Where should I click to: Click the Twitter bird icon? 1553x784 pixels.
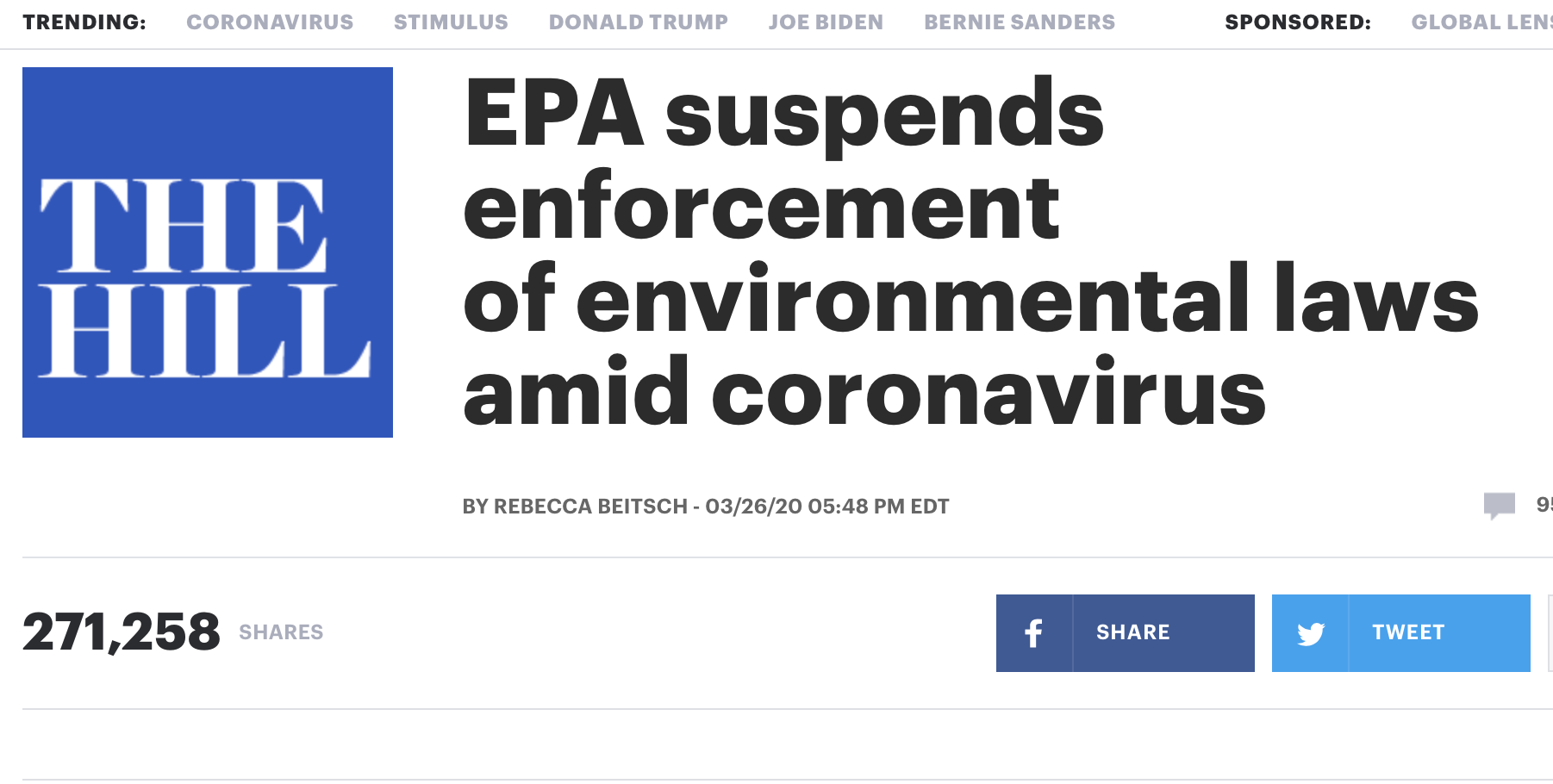pos(1311,634)
